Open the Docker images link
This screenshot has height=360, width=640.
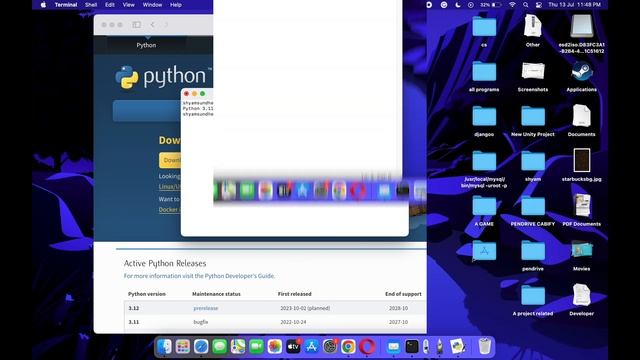169,209
